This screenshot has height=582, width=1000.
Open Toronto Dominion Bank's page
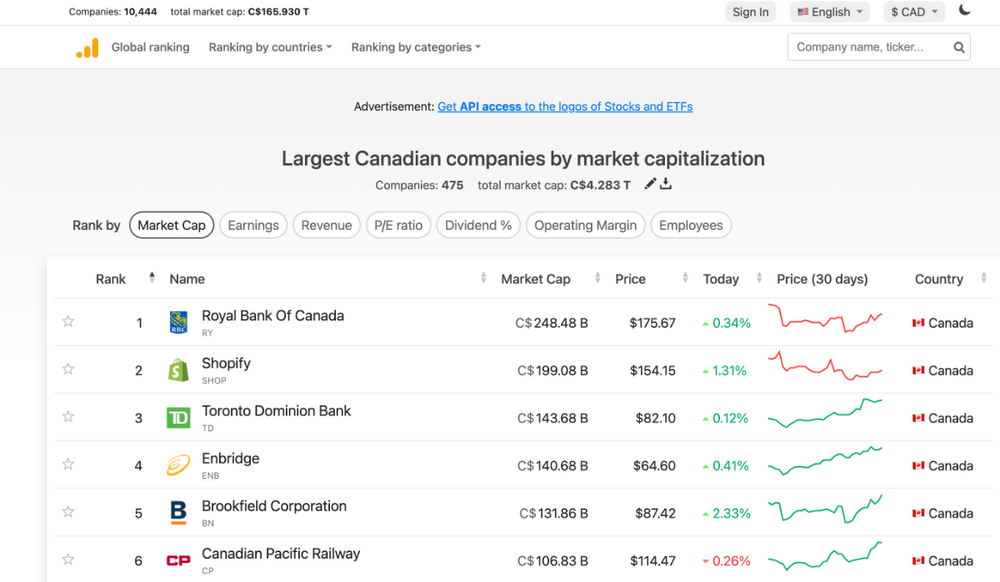[x=276, y=411]
